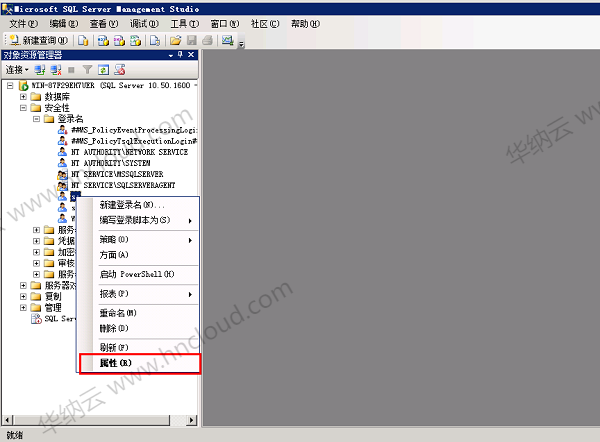The height and width of the screenshot is (442, 600).
Task: Open 编写登录脚本为(S) submenu
Action: [139, 220]
